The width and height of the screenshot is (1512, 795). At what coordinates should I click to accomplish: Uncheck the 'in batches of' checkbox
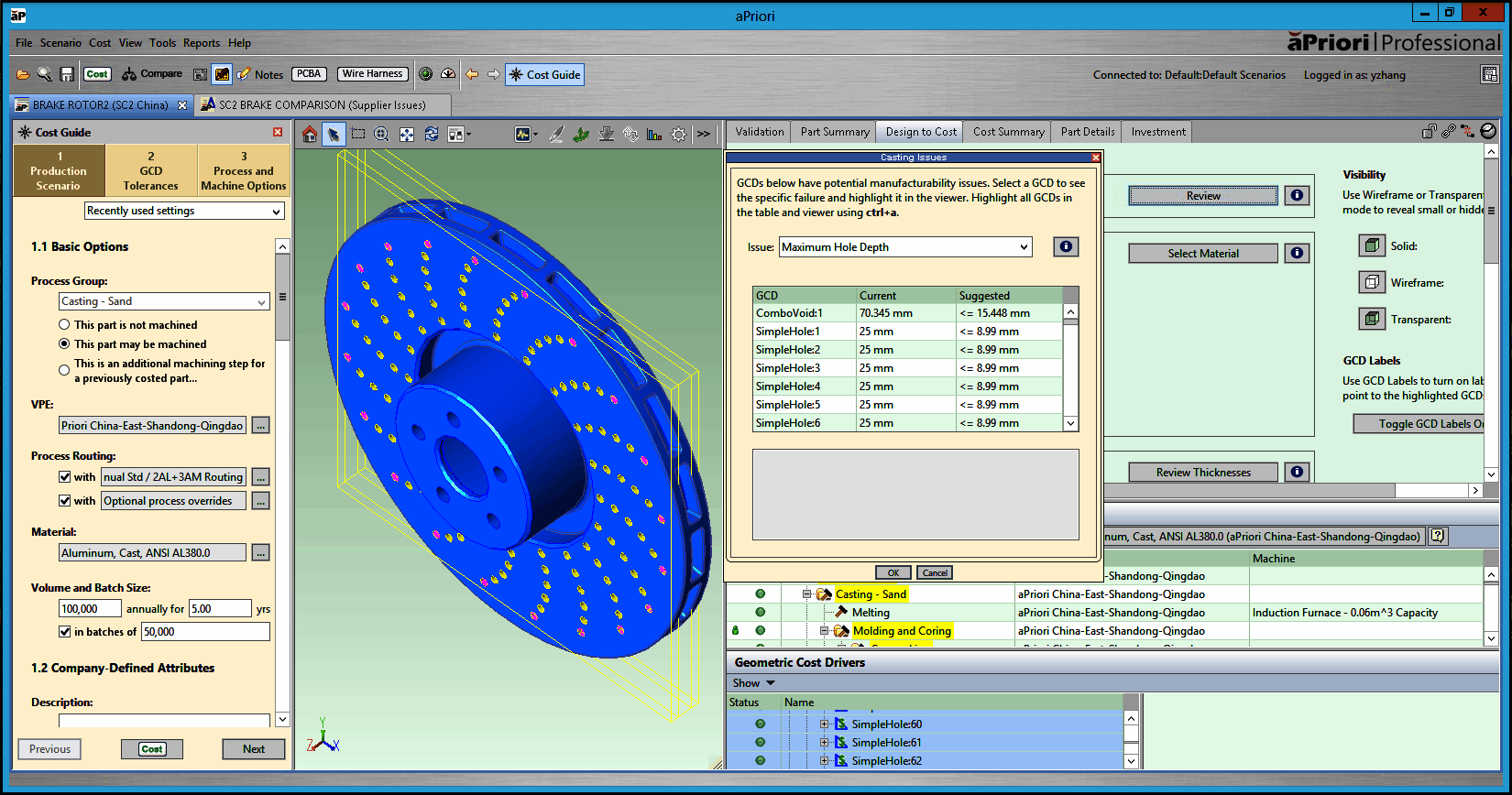[65, 631]
